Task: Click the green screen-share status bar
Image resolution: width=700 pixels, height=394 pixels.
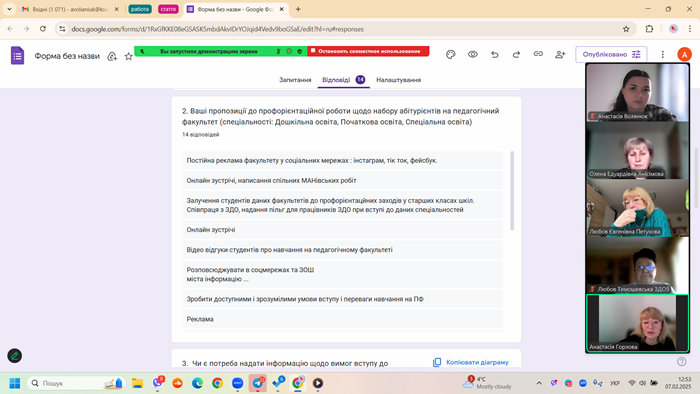Action: click(x=221, y=51)
